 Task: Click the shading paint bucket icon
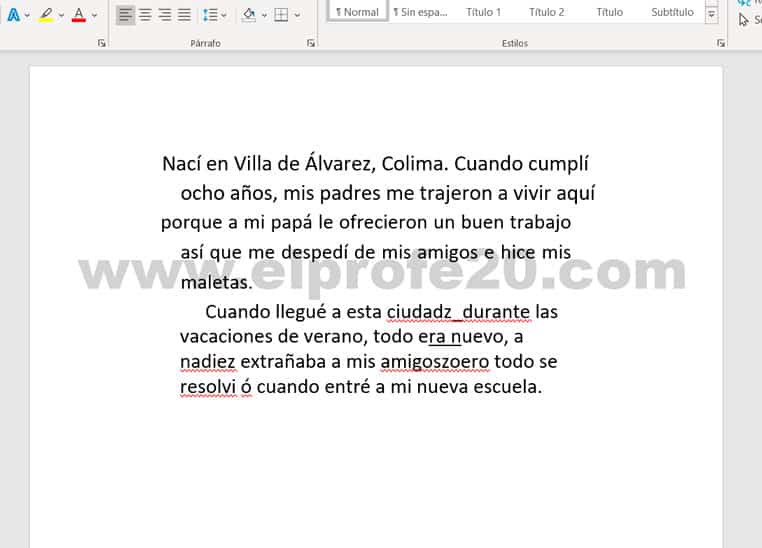pos(248,15)
